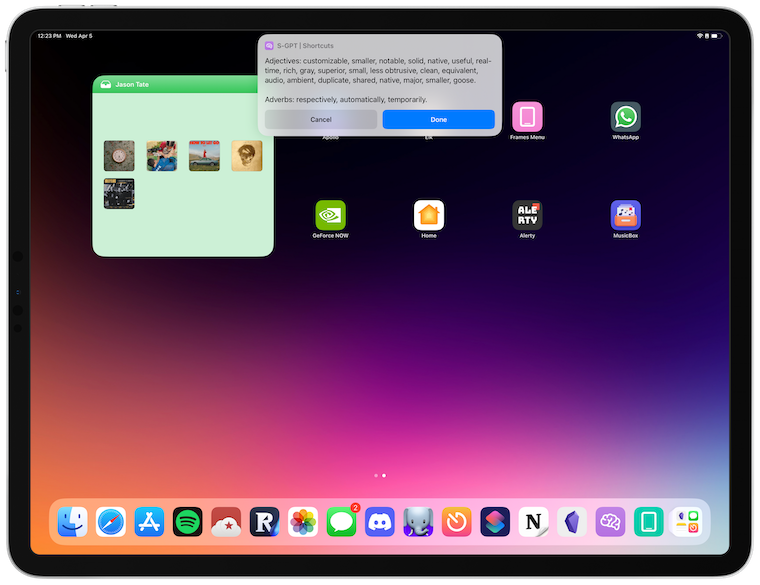The height and width of the screenshot is (585, 760).
Task: Confirm the S-GPT dialog with Done
Action: tap(439, 119)
